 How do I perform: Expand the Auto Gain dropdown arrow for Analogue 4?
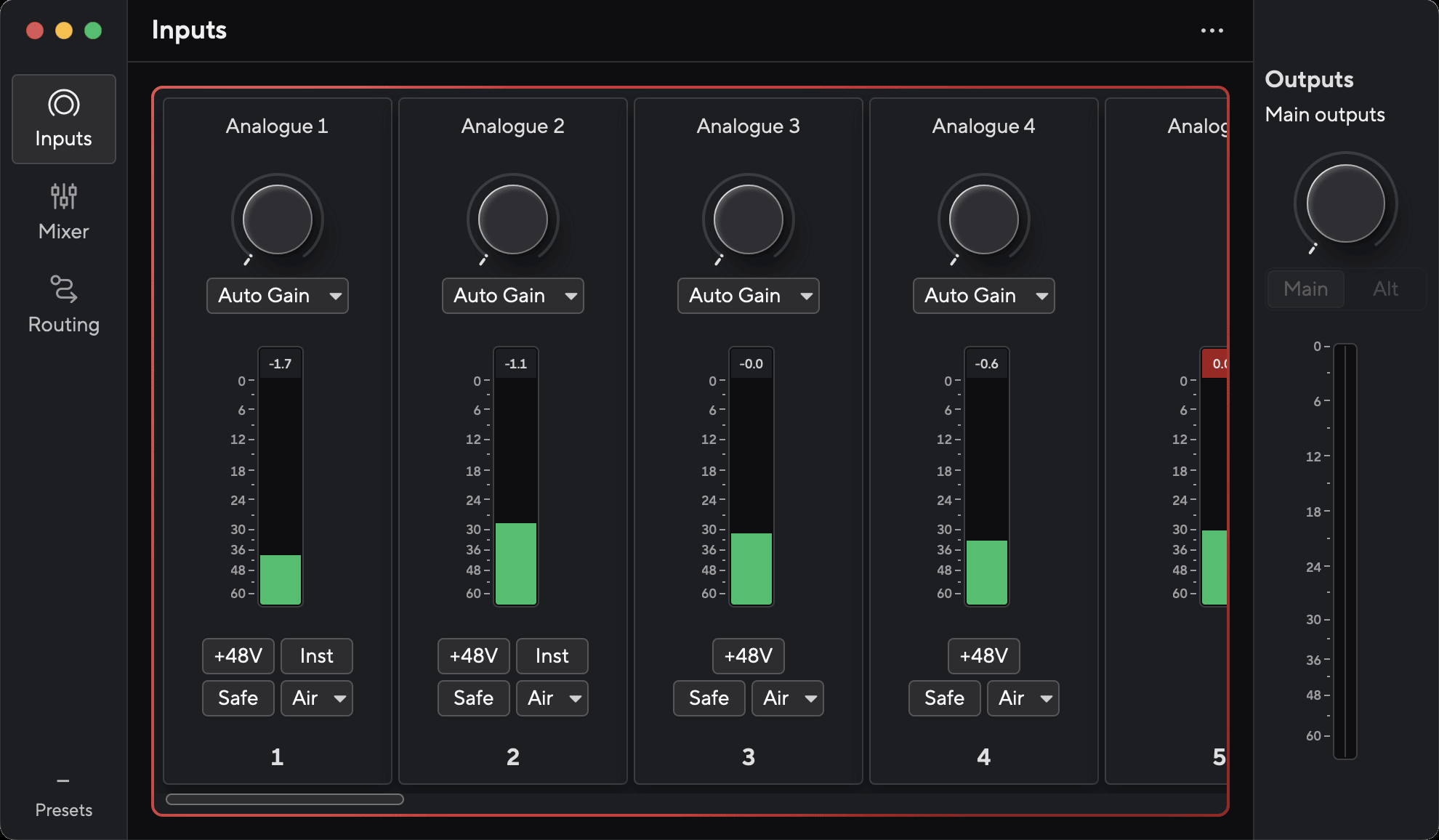click(x=1041, y=296)
